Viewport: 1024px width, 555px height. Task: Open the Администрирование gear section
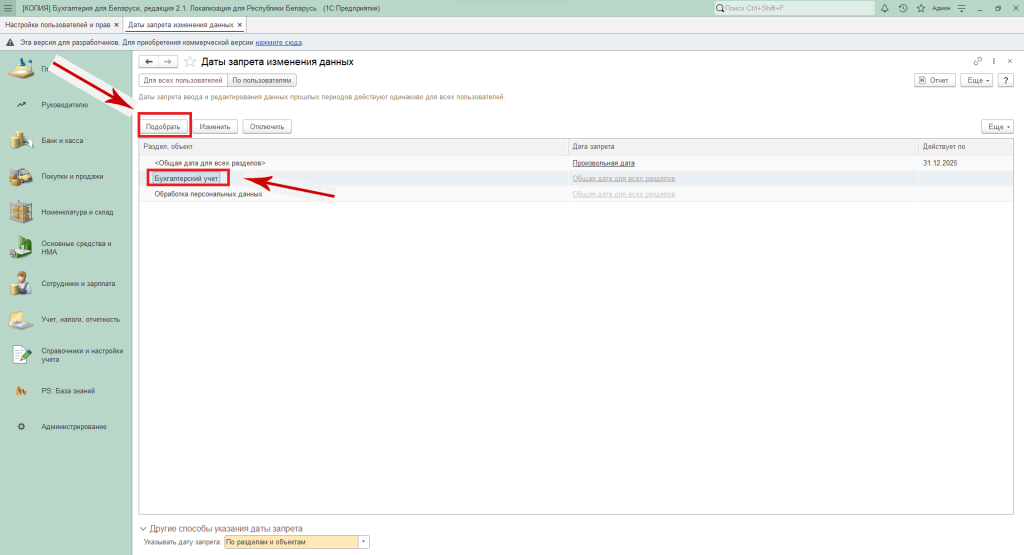coord(73,427)
